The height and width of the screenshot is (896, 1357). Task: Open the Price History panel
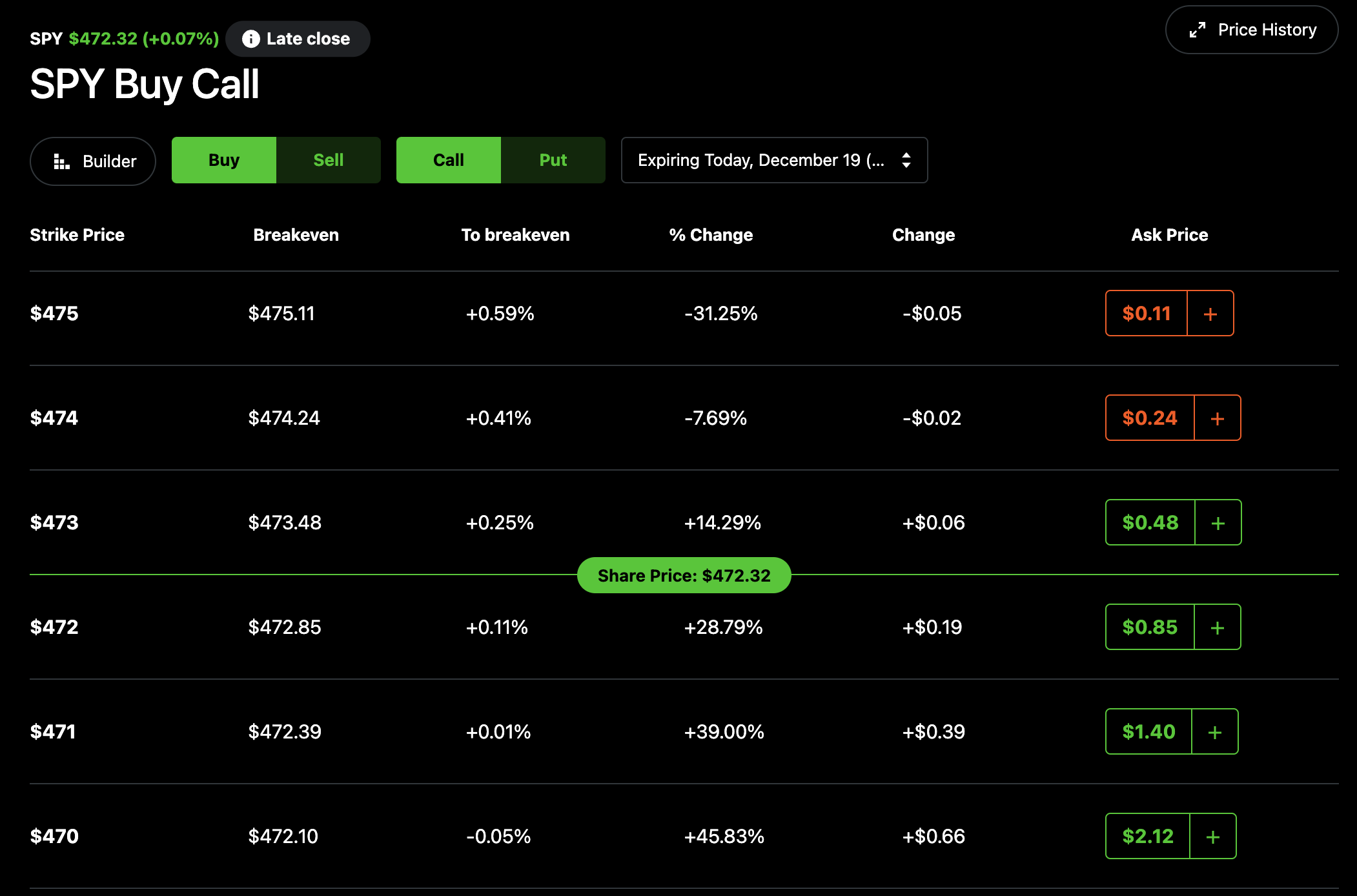click(1251, 30)
